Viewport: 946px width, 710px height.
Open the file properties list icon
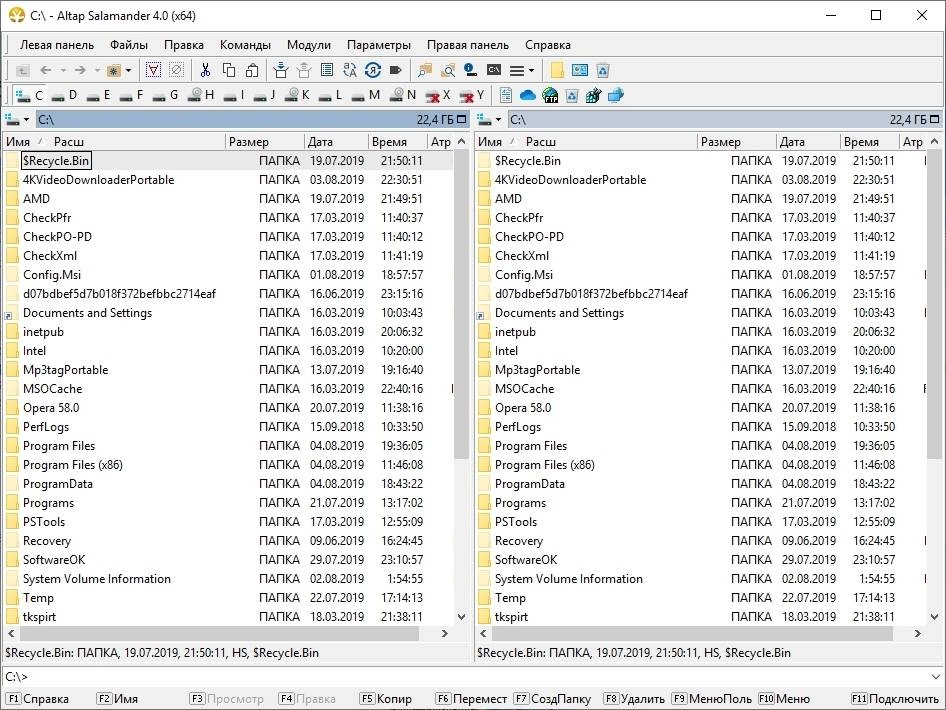click(x=327, y=71)
